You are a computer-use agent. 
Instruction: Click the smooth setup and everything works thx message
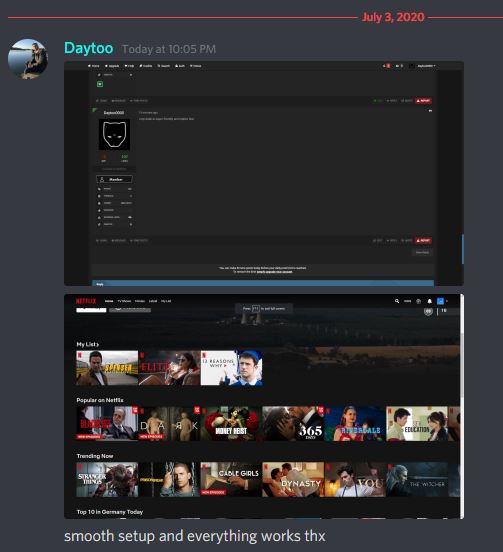coord(195,536)
